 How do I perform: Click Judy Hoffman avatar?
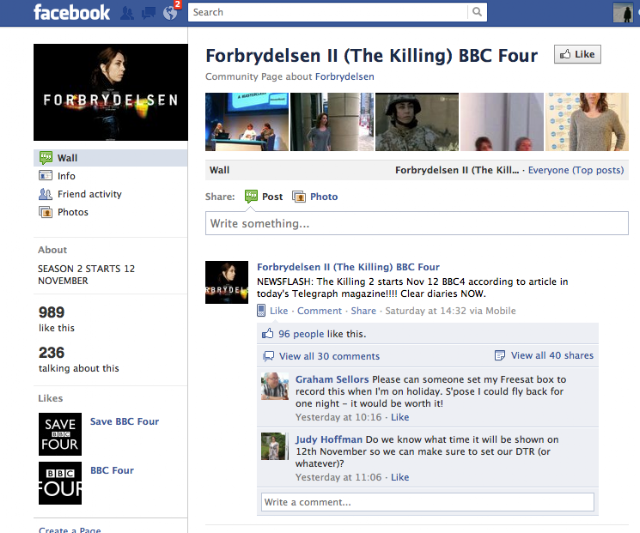coord(274,446)
